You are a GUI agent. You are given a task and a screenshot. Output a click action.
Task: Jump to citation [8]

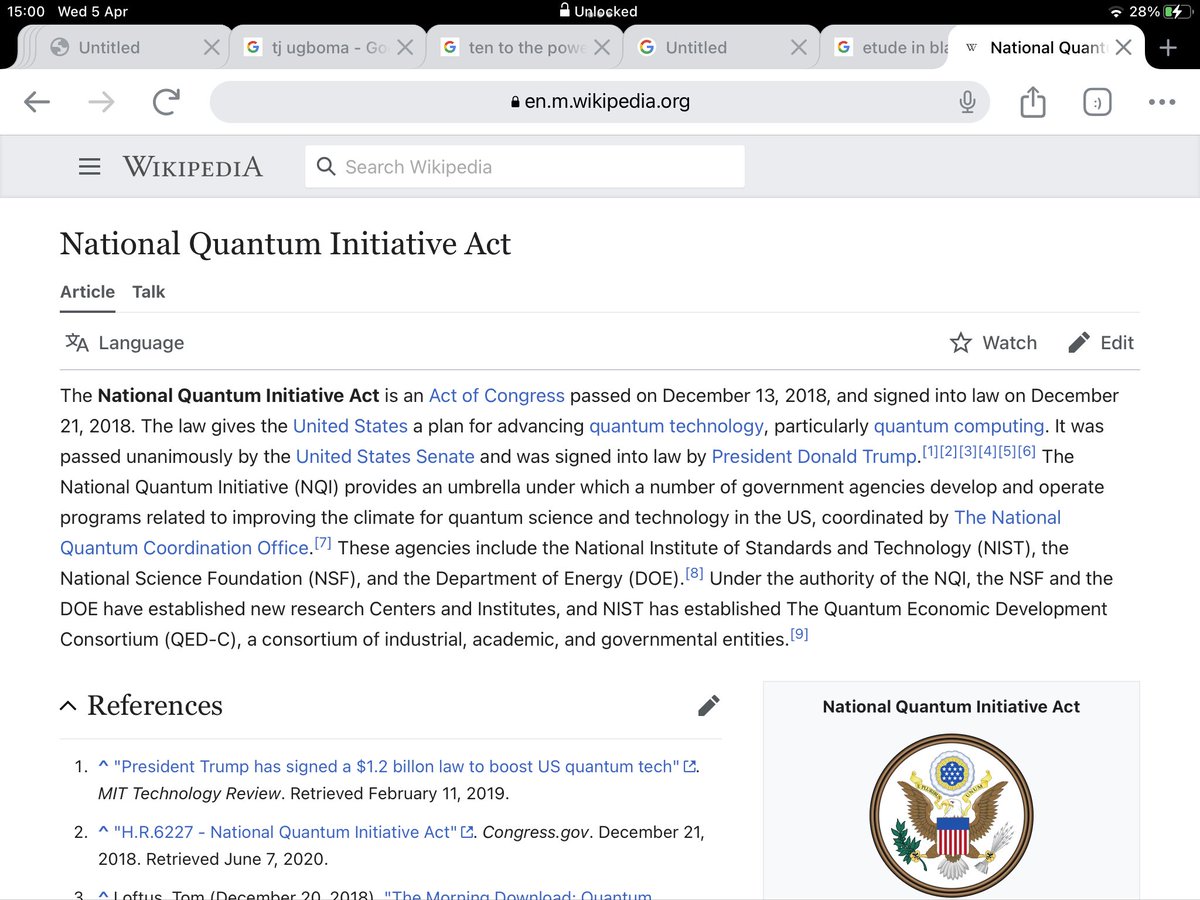coord(694,574)
